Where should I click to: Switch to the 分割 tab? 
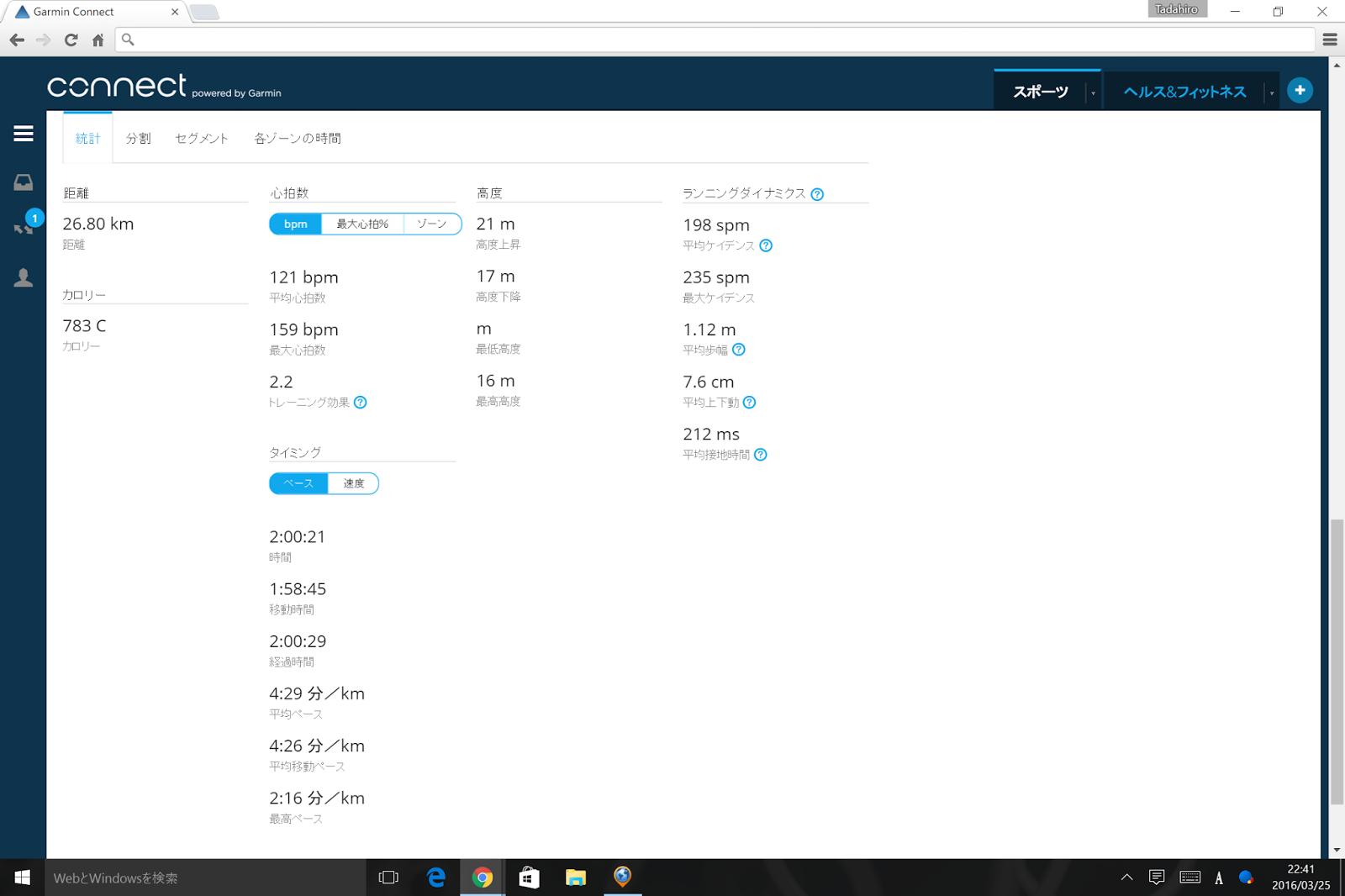click(x=138, y=139)
